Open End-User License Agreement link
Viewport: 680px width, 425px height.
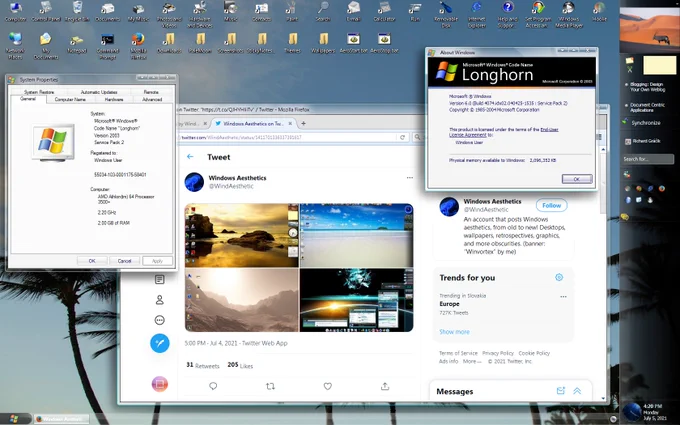click(503, 132)
